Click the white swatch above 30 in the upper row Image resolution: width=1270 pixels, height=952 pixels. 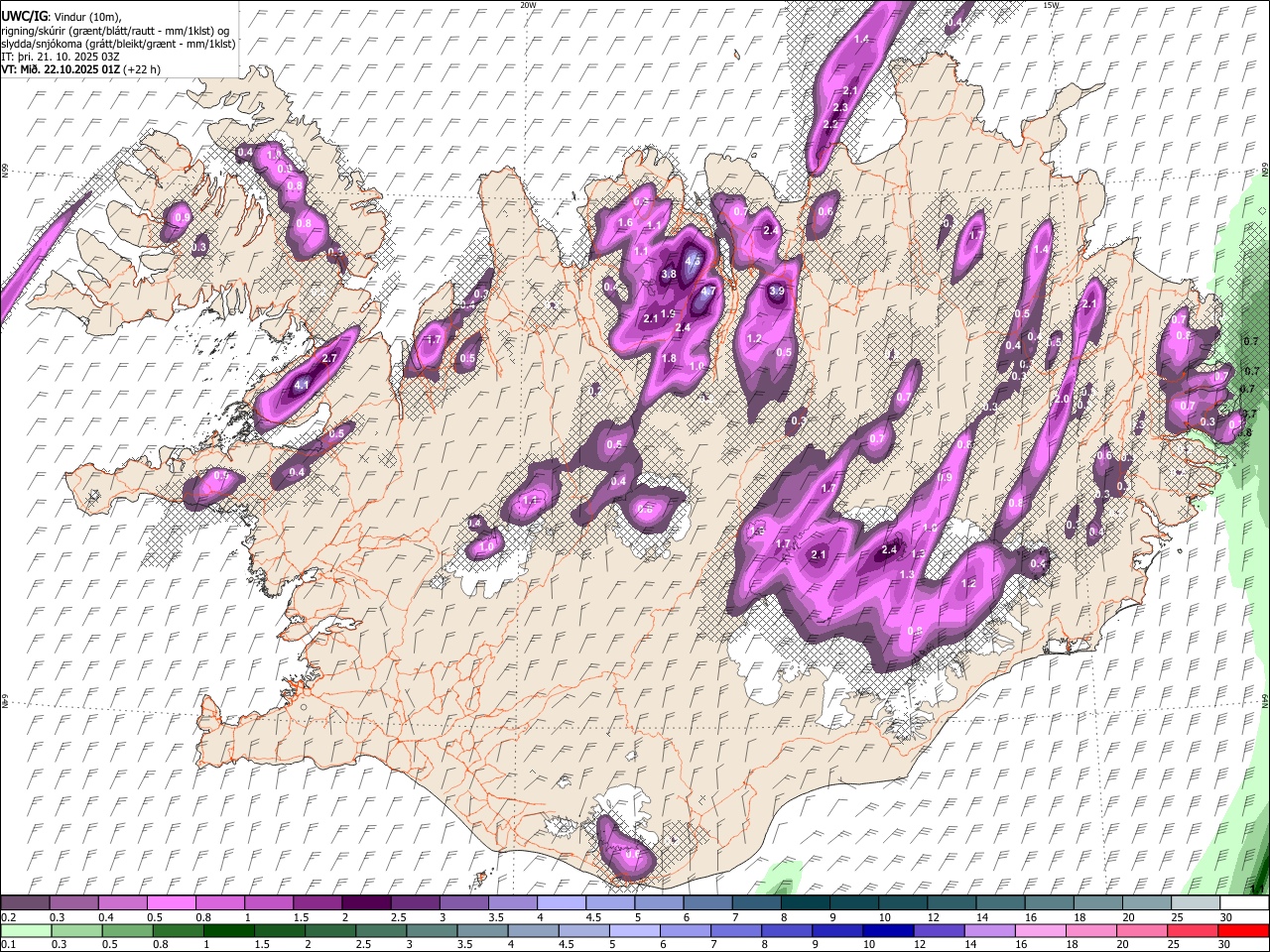point(1244,902)
